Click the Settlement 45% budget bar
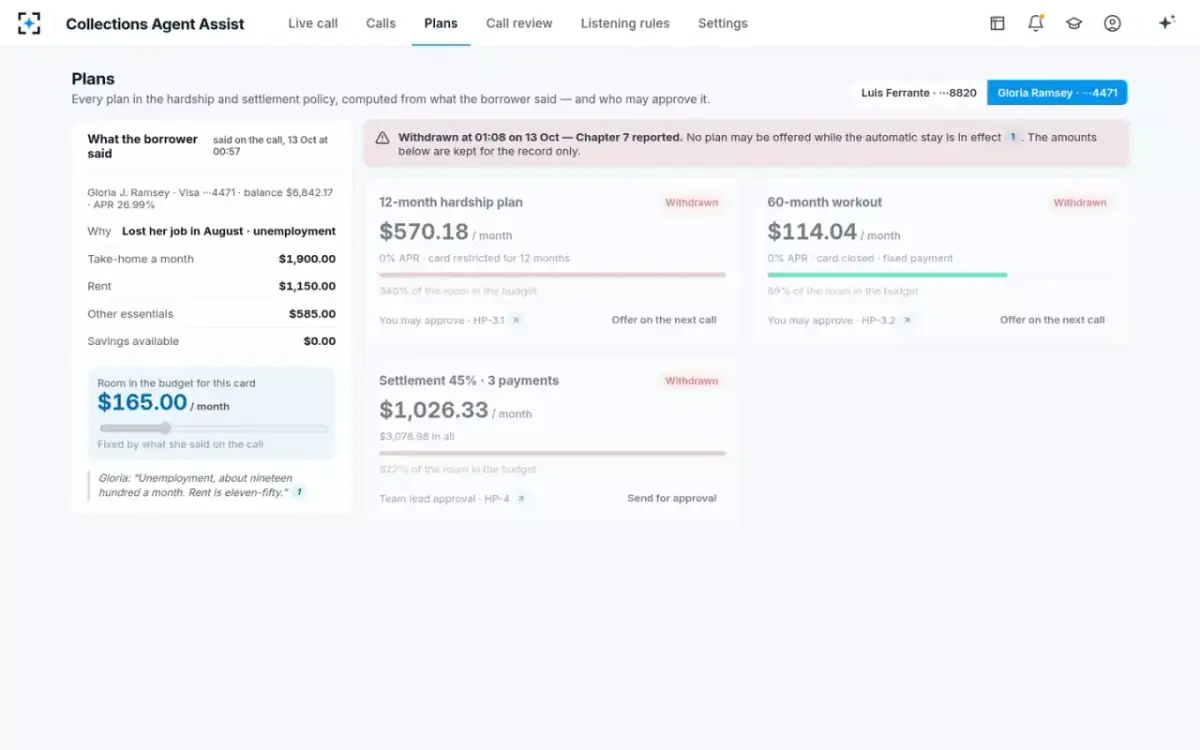This screenshot has width=1200, height=750. tap(552, 453)
